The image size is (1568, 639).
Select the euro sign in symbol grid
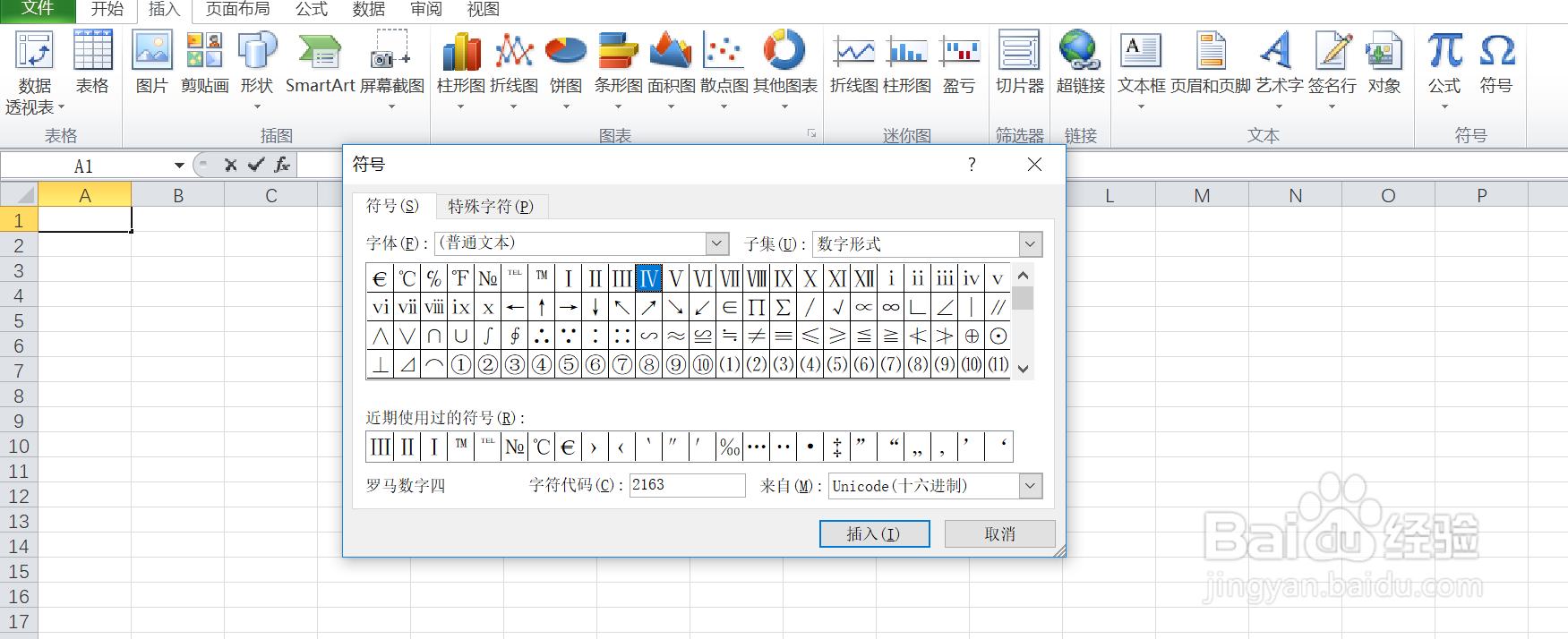[380, 278]
